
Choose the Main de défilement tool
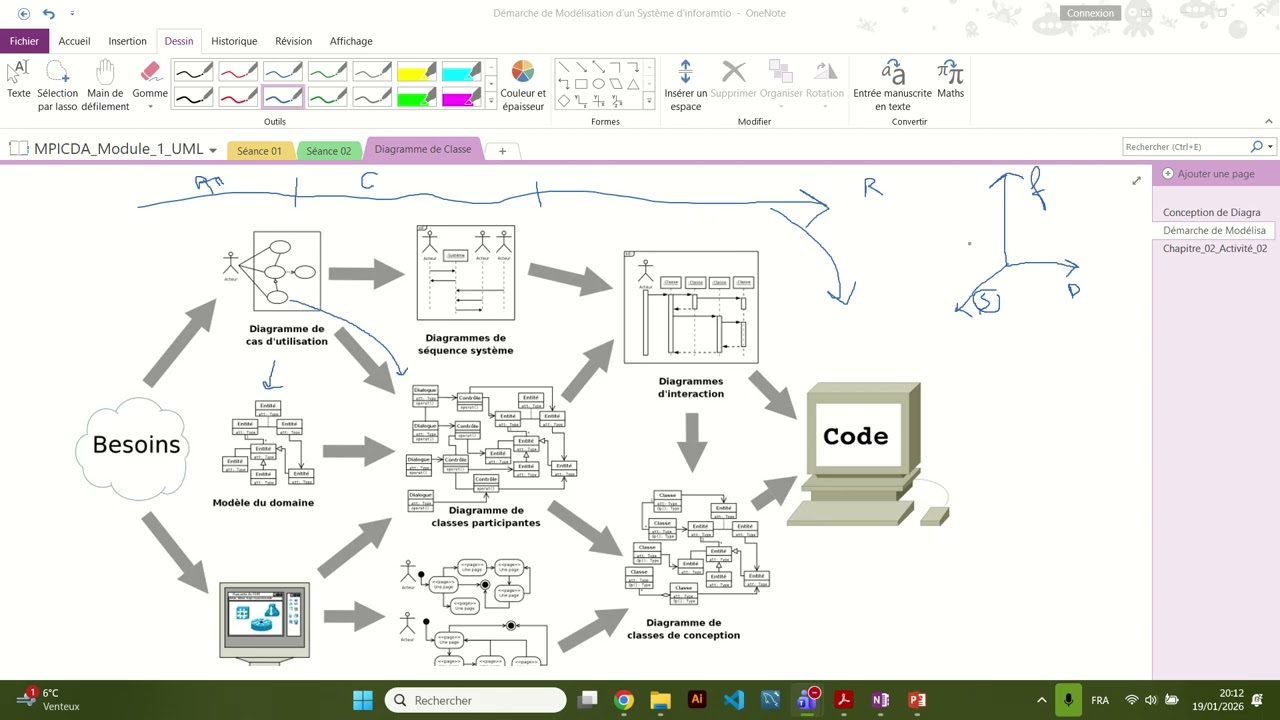pyautogui.click(x=105, y=86)
